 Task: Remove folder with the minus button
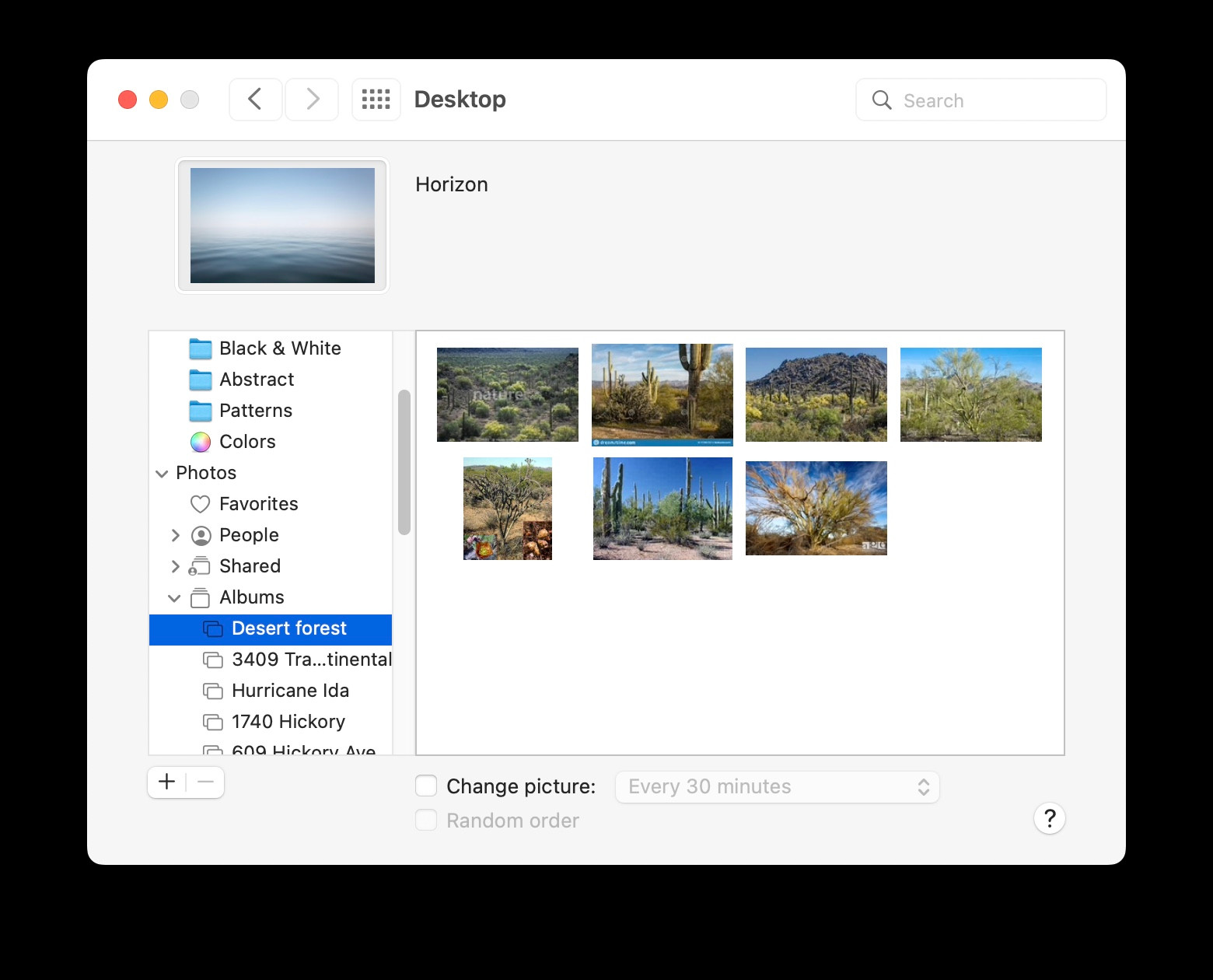tap(205, 782)
